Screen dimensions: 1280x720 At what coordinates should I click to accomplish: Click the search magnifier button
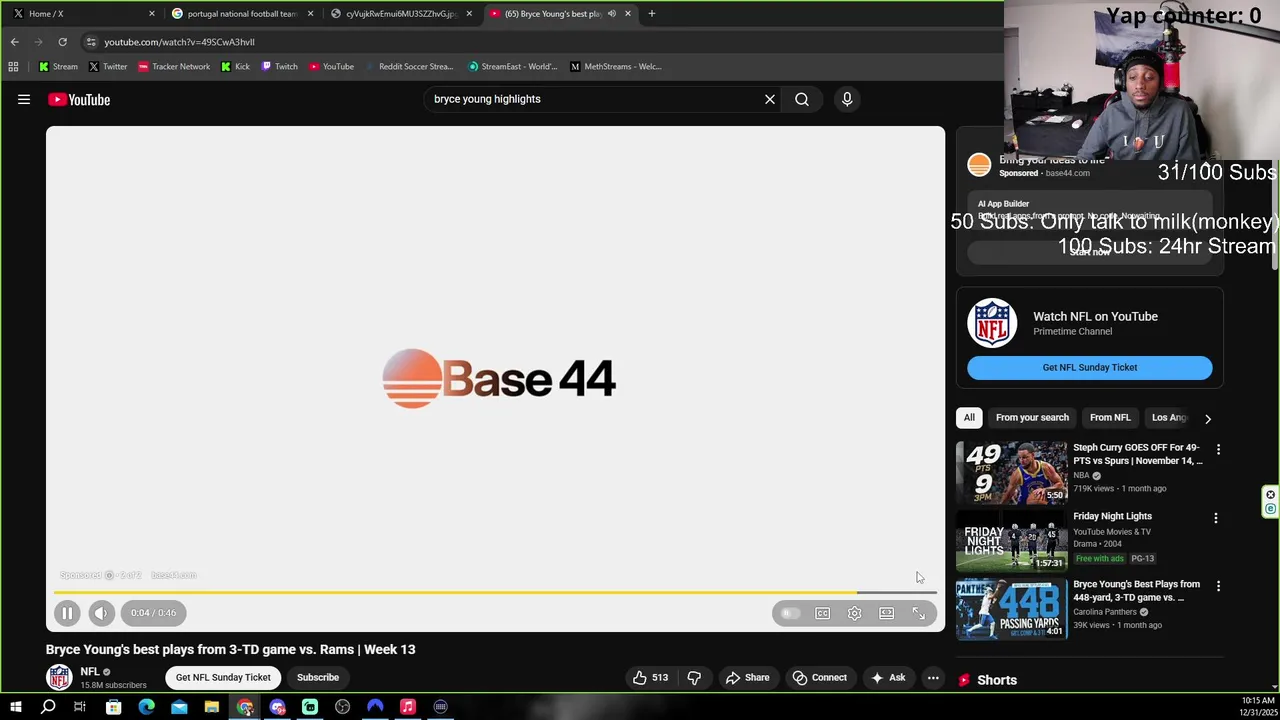802,99
